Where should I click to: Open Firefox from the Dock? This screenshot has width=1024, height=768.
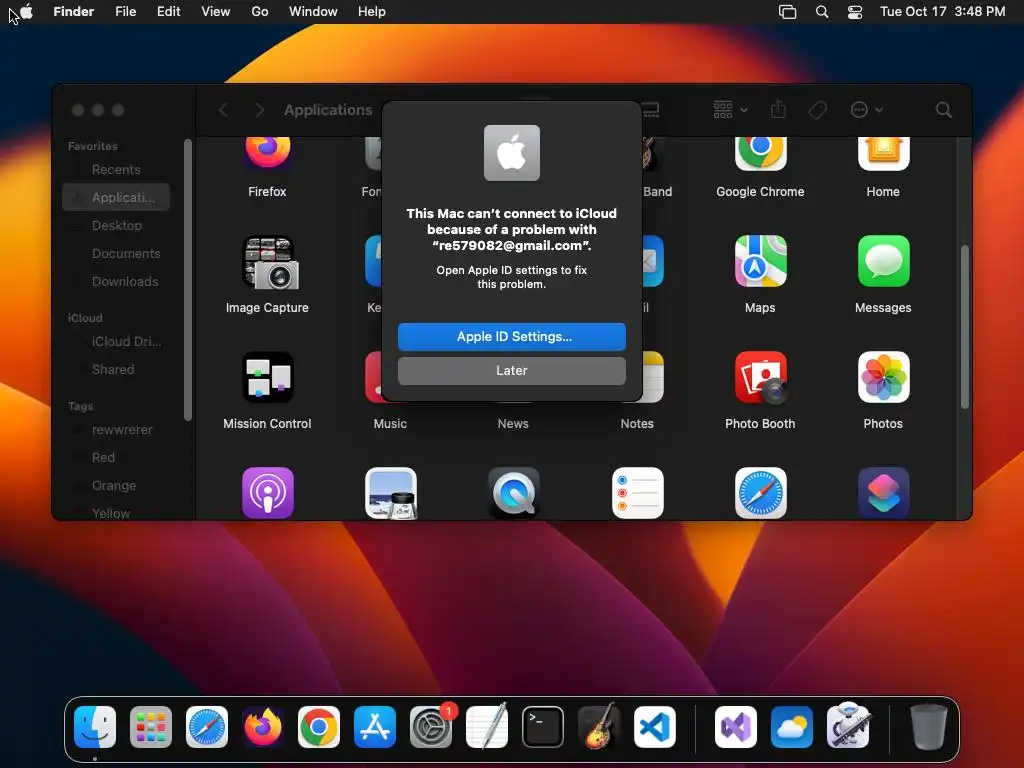click(263, 727)
